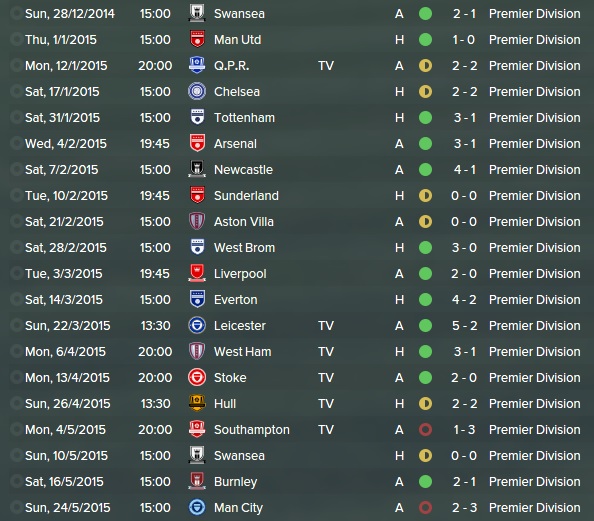
Task: Select the row circle beside Sat, 7/2/2015
Action: click(16, 169)
